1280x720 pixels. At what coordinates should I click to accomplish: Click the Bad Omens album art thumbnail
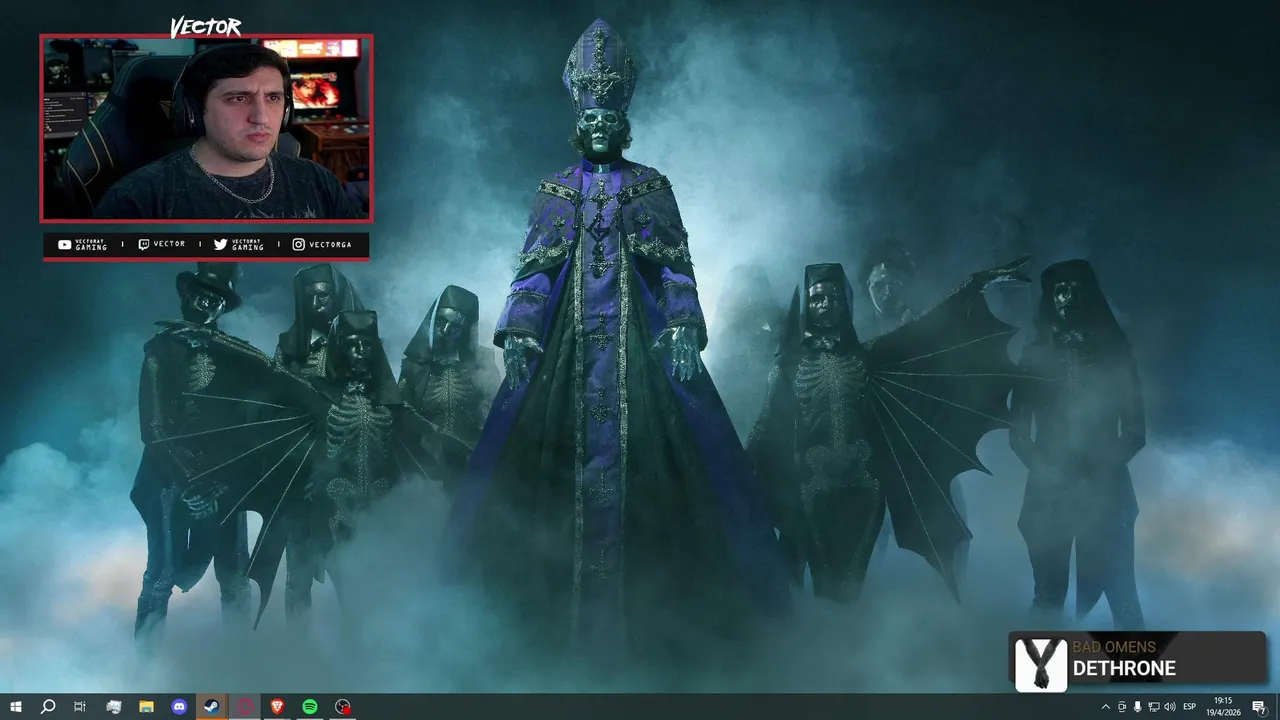1040,664
